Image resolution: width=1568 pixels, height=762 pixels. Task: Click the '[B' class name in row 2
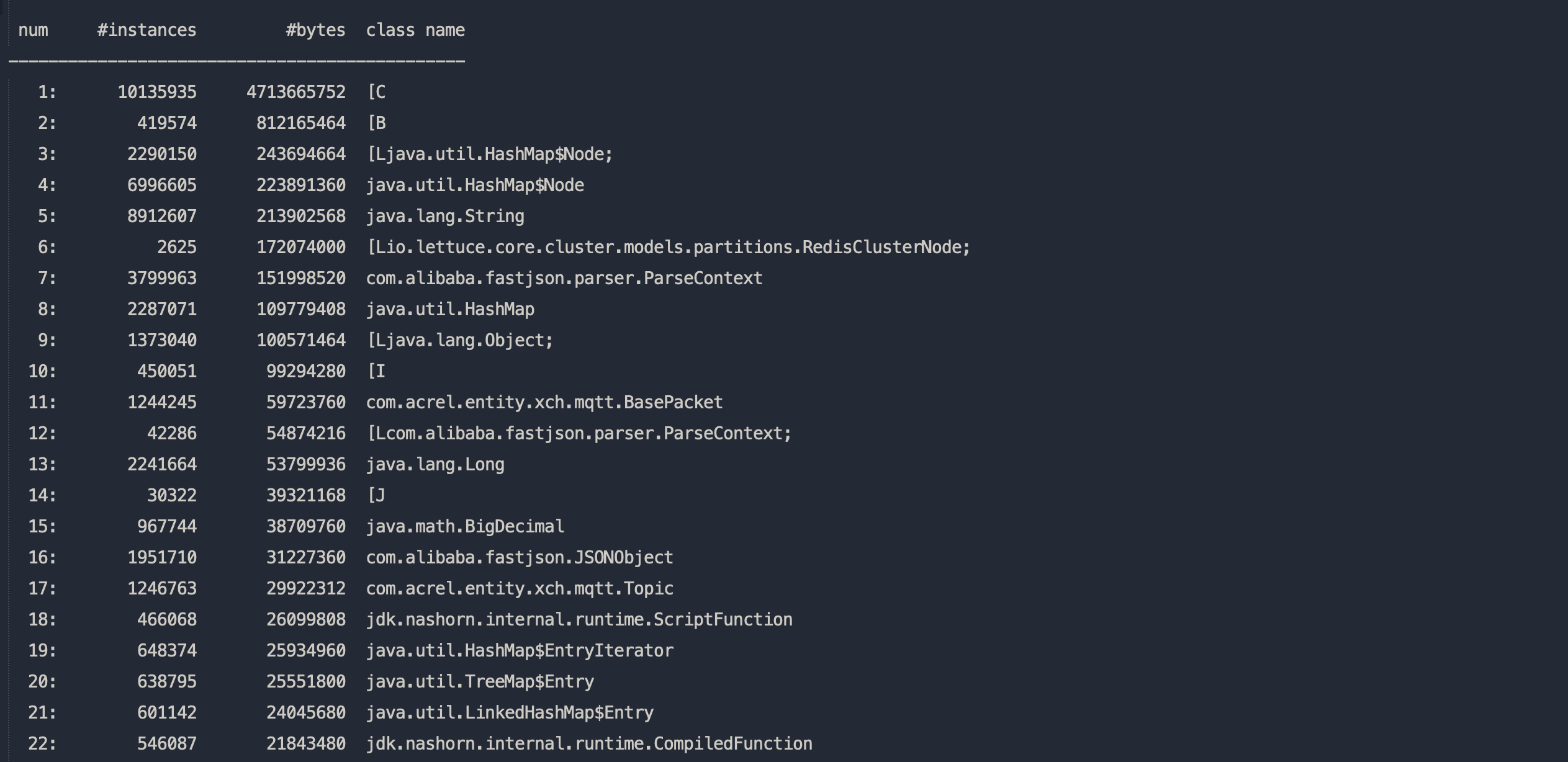click(376, 123)
